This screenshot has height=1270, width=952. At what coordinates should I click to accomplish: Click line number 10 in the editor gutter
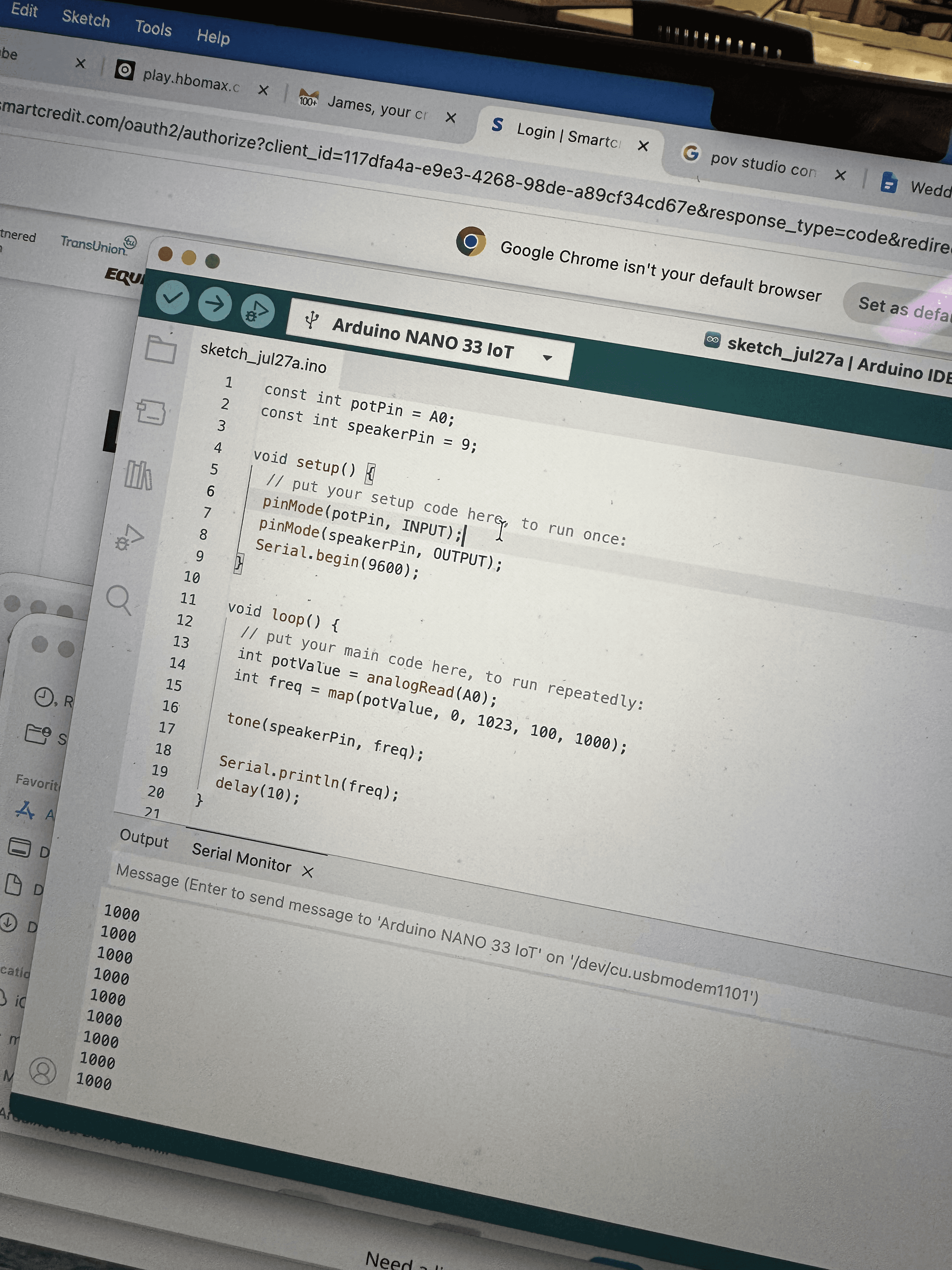tap(192, 576)
